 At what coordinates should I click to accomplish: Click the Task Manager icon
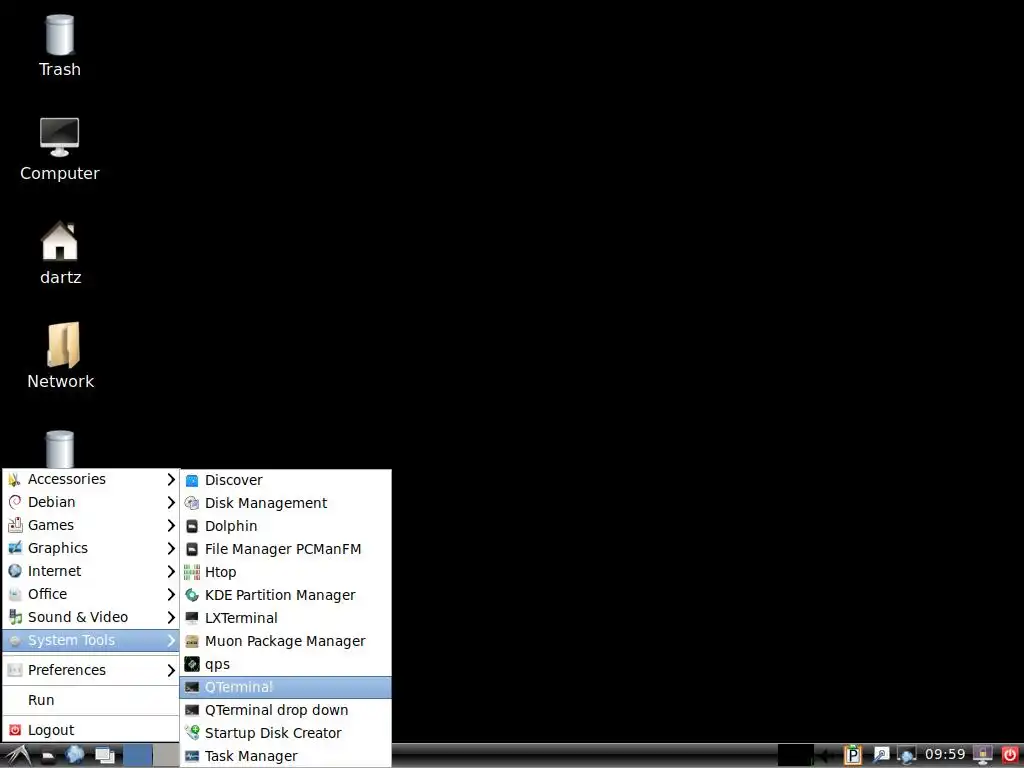point(192,756)
